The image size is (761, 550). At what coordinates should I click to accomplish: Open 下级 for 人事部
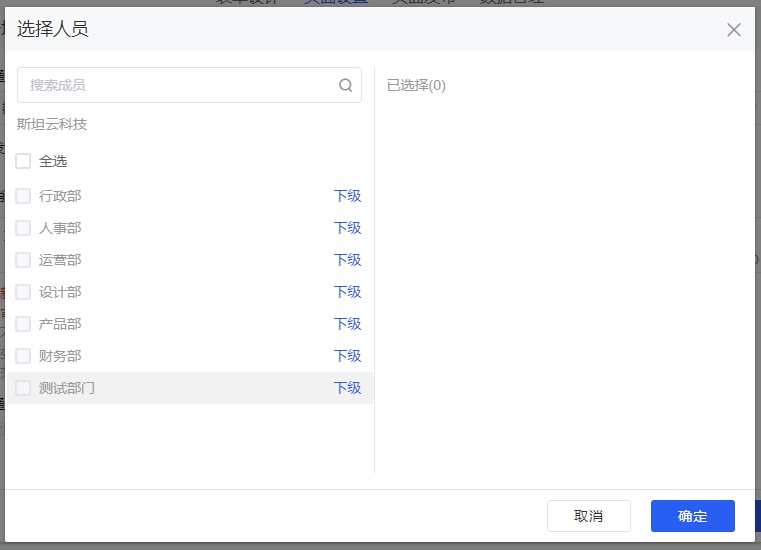coord(347,228)
